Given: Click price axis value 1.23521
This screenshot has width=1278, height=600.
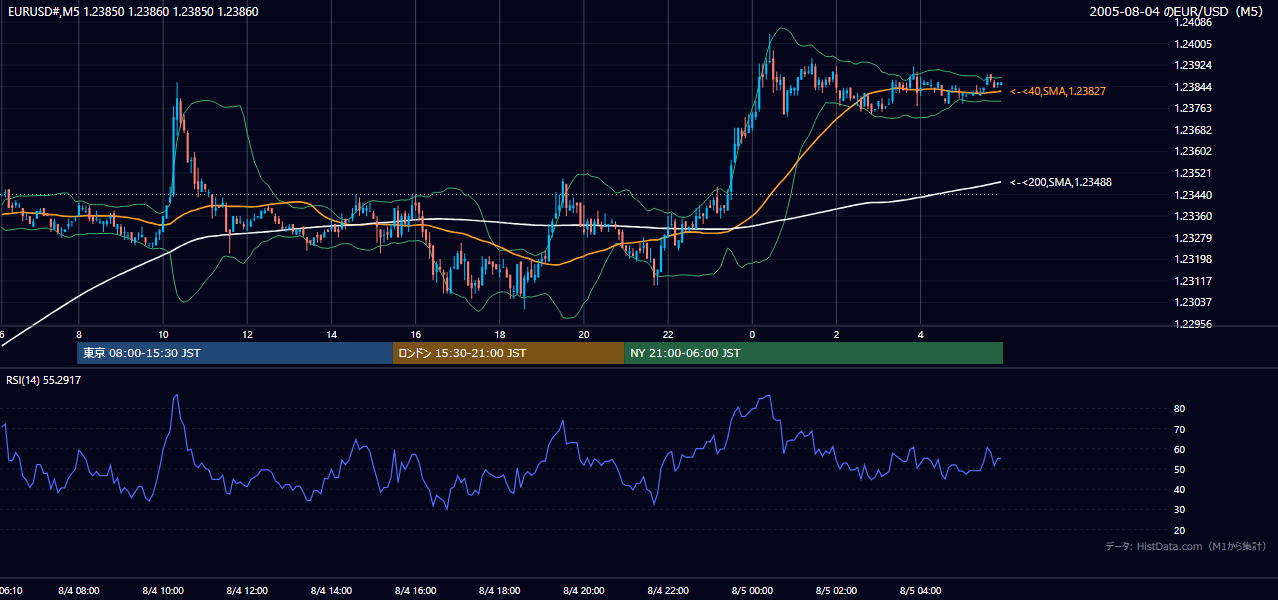Looking at the screenshot, I should coord(1193,173).
